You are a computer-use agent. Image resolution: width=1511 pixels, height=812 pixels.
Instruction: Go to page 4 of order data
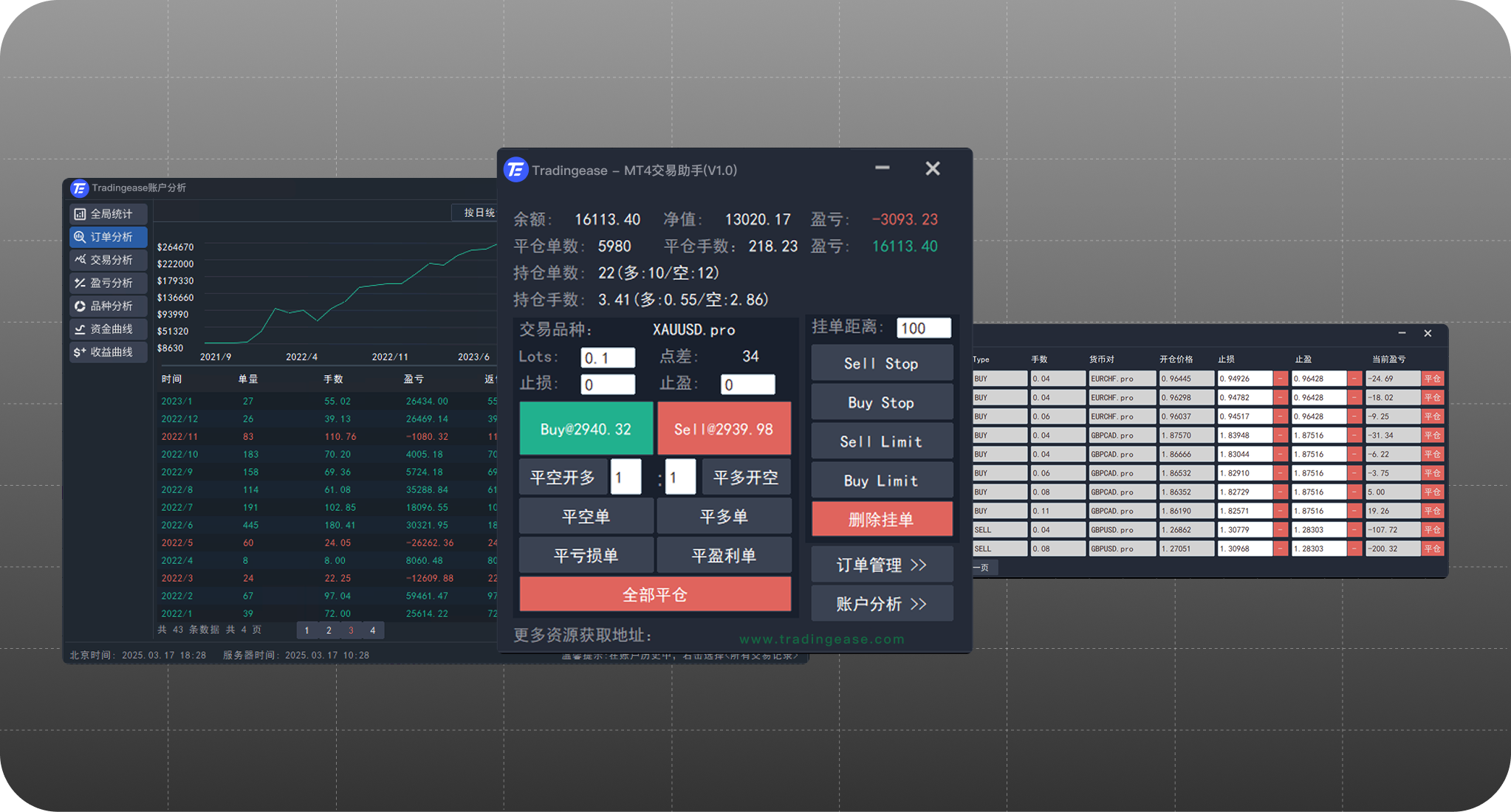click(373, 630)
